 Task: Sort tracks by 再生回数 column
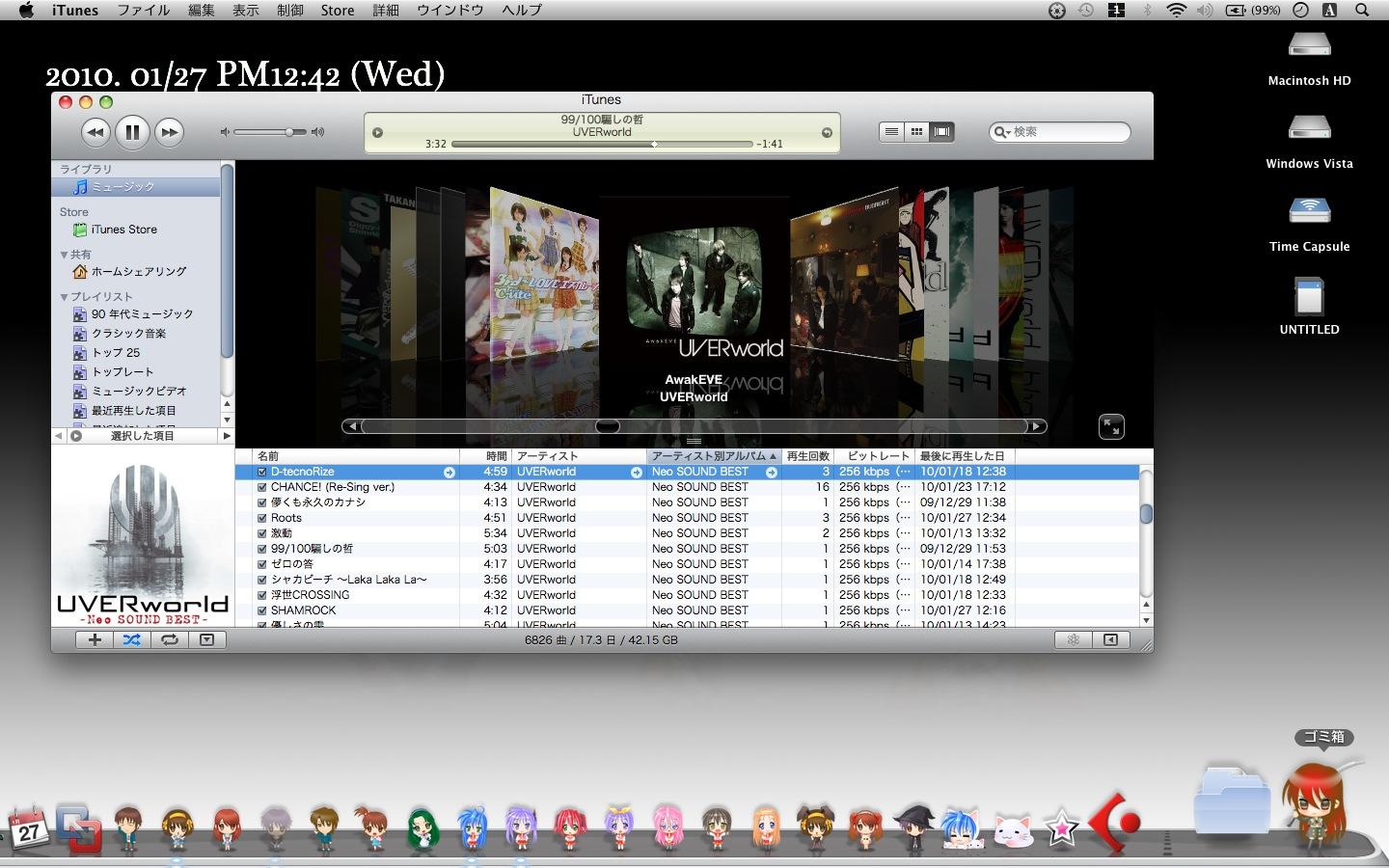tap(807, 456)
